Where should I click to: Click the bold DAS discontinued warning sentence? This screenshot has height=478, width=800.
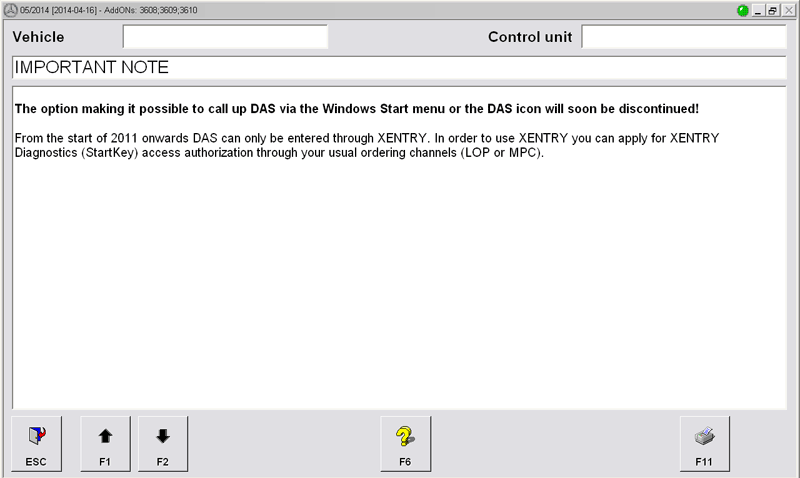click(357, 109)
